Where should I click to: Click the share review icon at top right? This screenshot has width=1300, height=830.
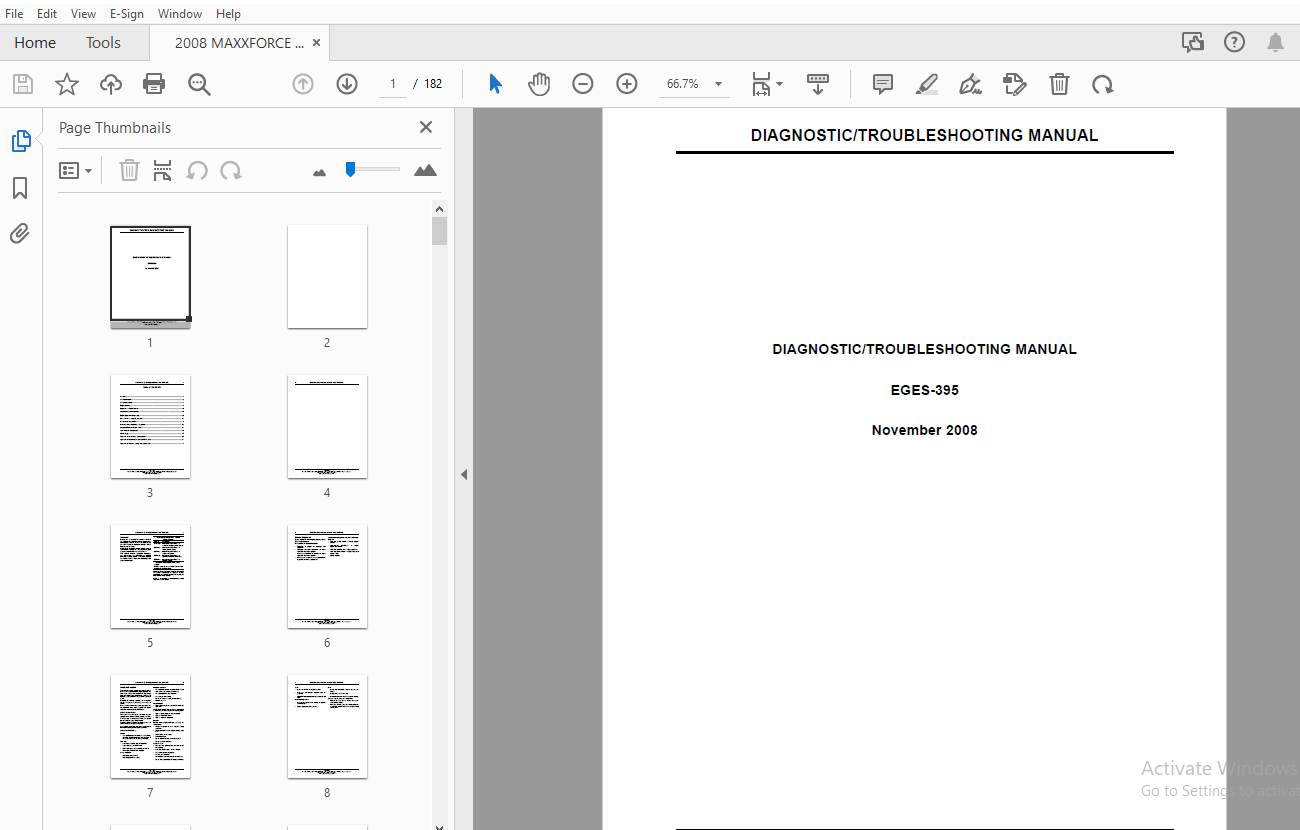coord(1192,42)
